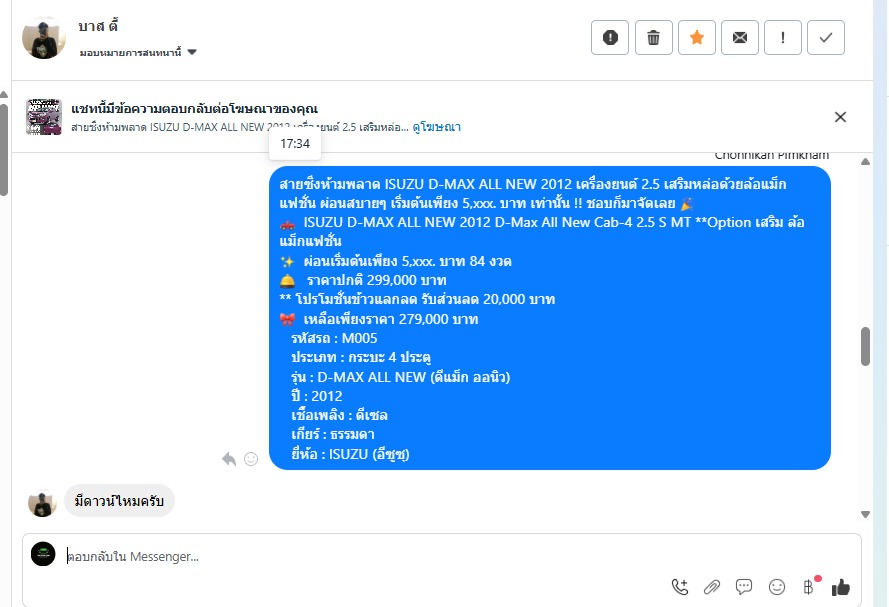Open the emoji picker in composer

(777, 587)
